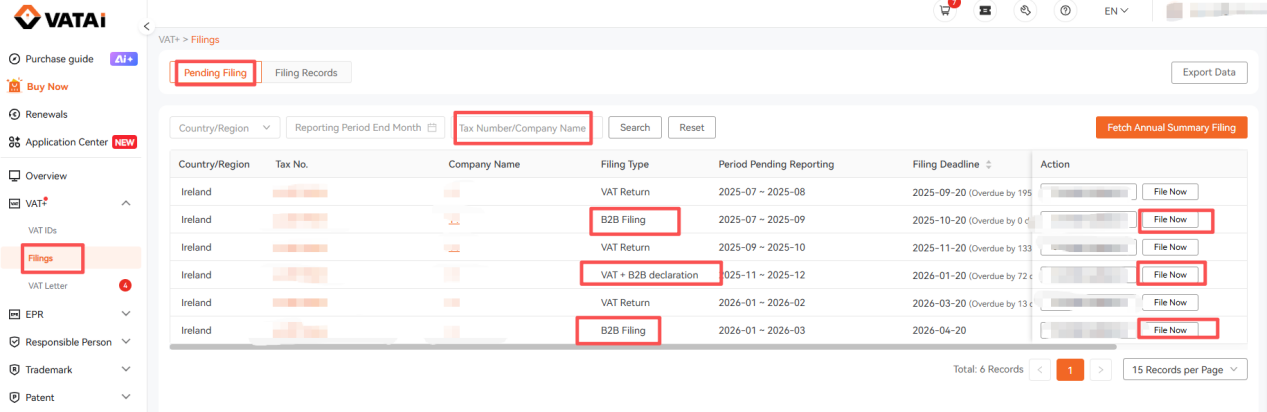Click the Tax No. column header

coord(291,164)
